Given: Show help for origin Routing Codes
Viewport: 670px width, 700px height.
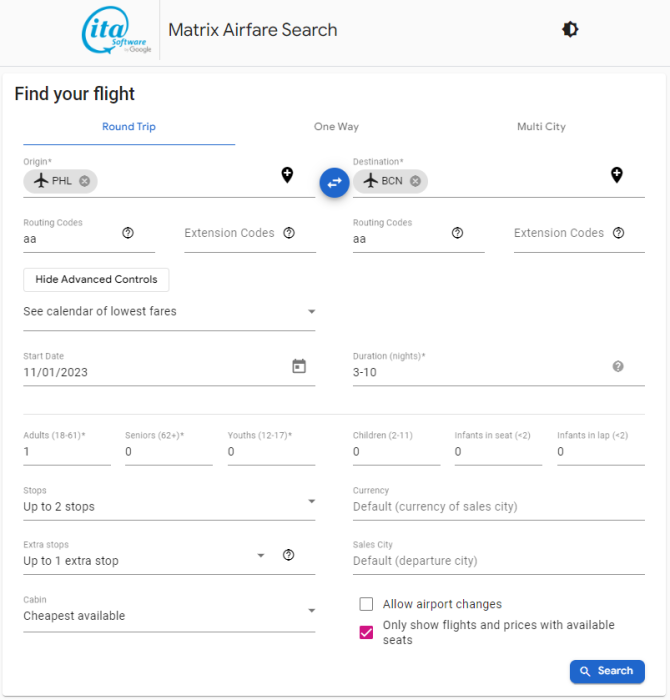Looking at the screenshot, I should click(x=128, y=233).
